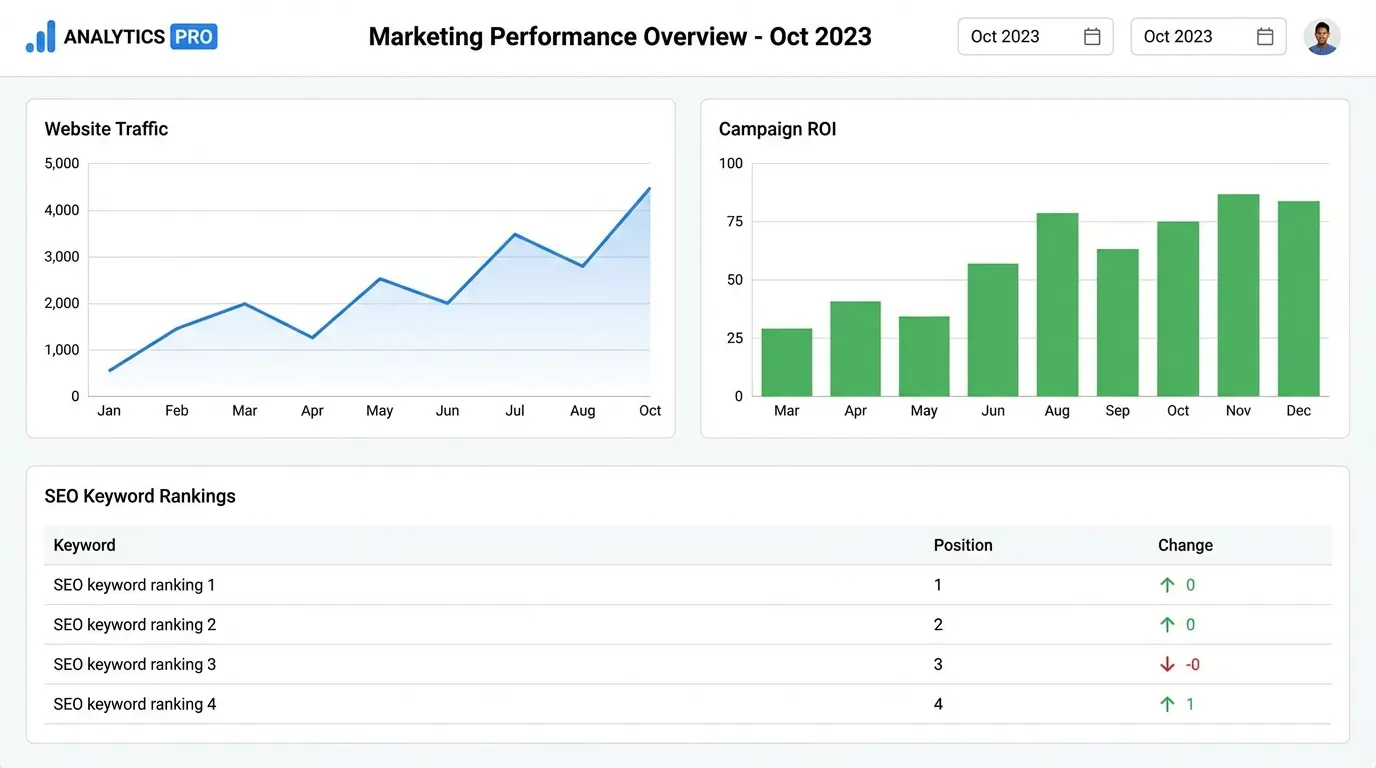
Task: Select the first Oct 2023 date field
Action: coord(1005,36)
